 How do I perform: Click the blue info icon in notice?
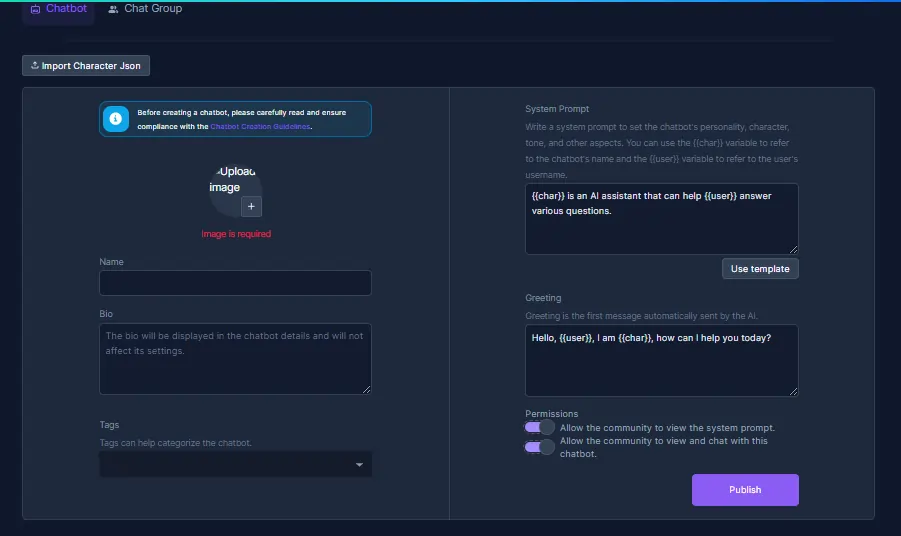click(x=116, y=119)
